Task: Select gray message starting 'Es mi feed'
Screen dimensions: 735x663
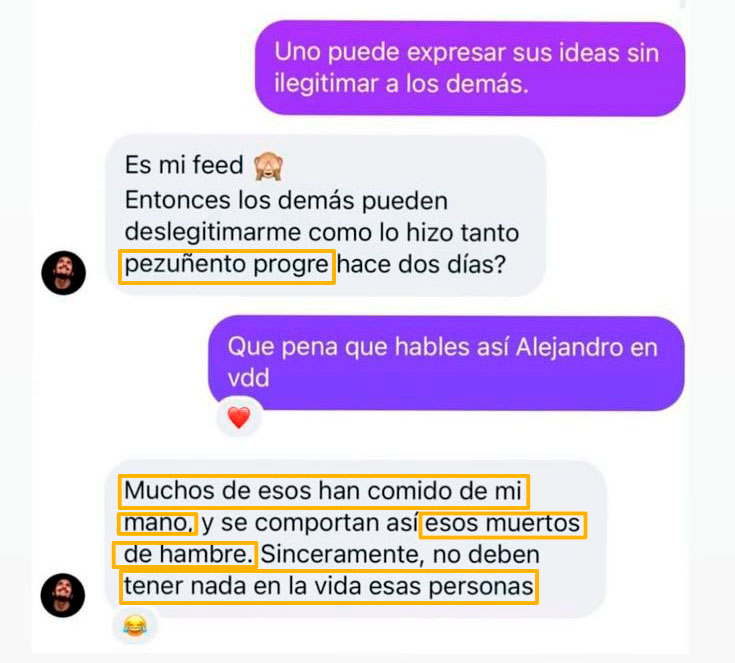Action: (325, 215)
